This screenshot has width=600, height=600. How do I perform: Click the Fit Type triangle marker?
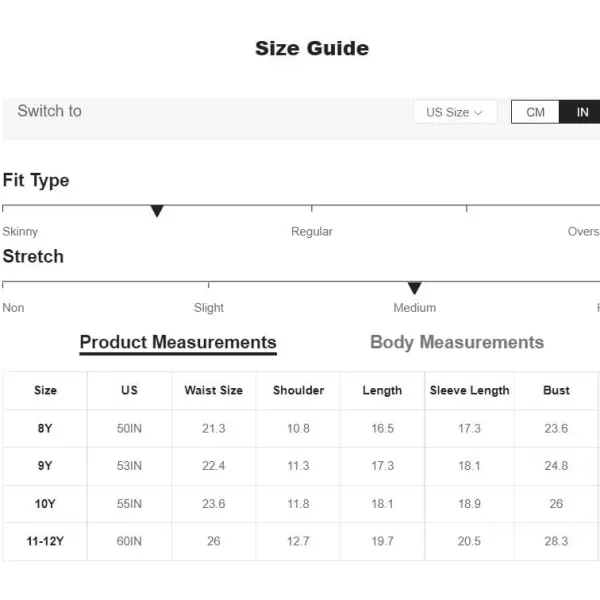click(157, 211)
